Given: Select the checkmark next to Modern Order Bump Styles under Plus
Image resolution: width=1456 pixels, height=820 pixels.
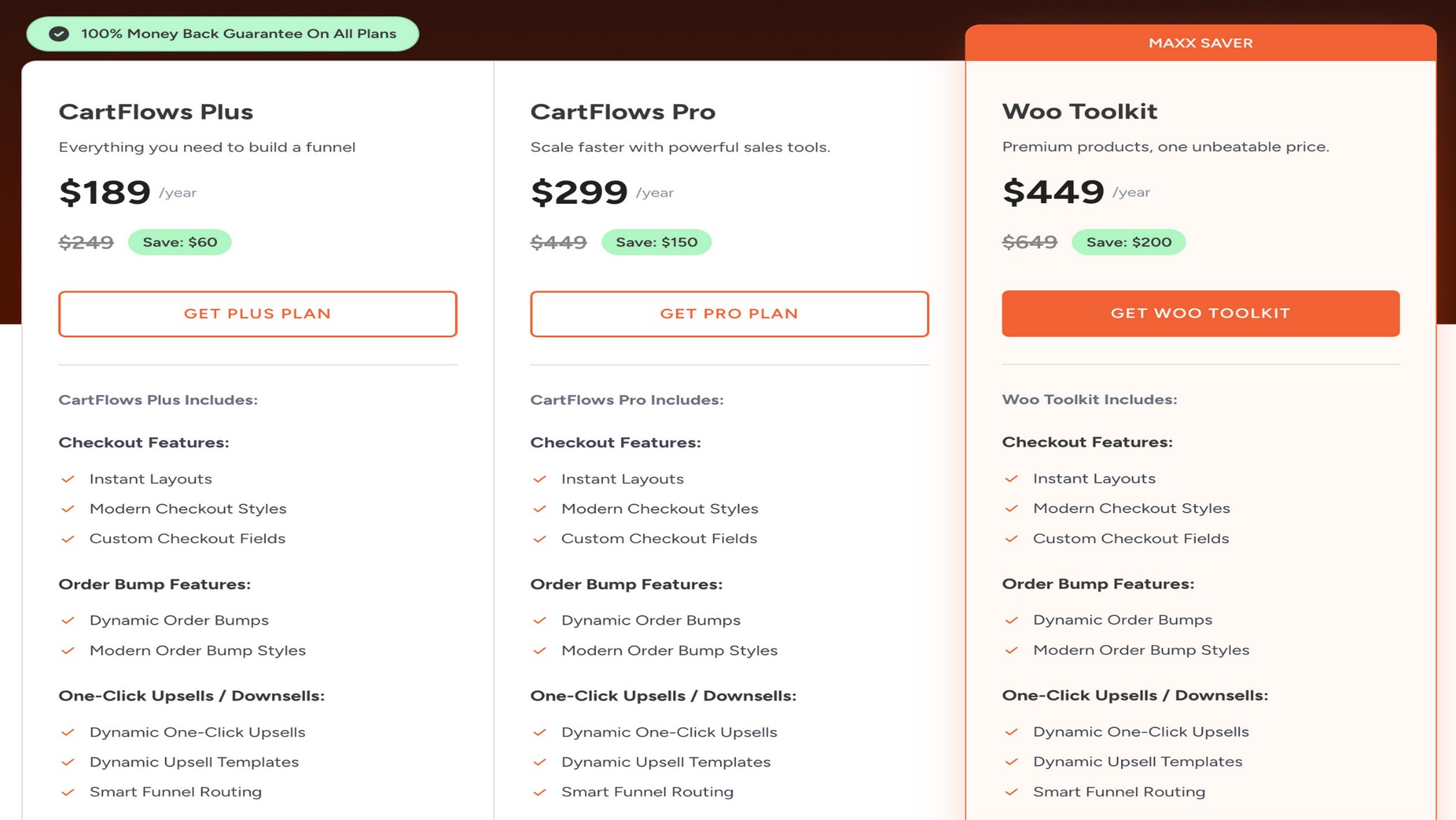Looking at the screenshot, I should [68, 651].
